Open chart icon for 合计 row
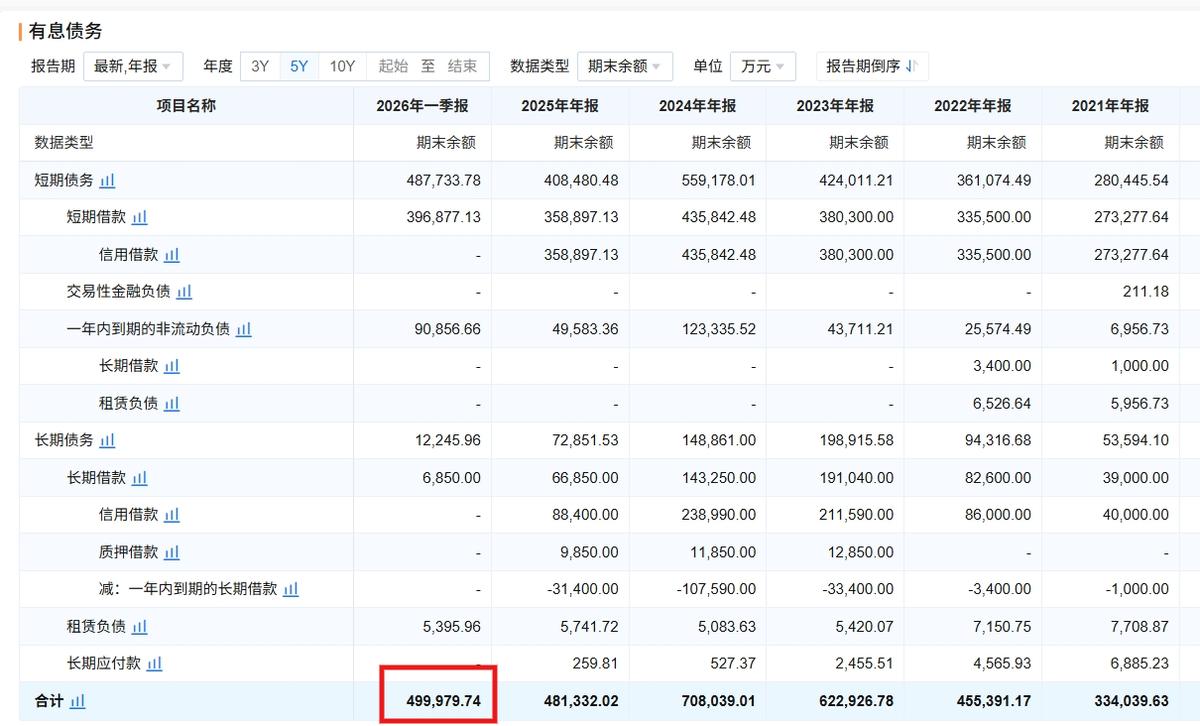Image resolution: width=1200 pixels, height=726 pixels. click(x=77, y=702)
